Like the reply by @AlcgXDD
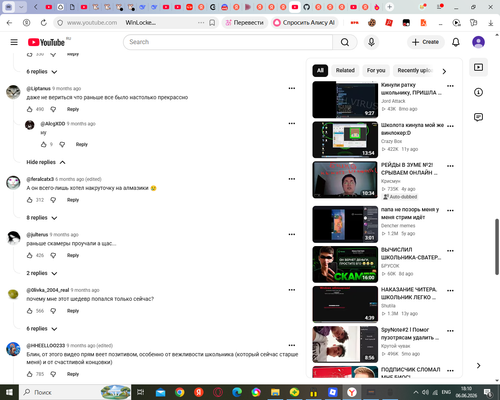Viewport: 500px width, 400px height. click(x=43, y=144)
